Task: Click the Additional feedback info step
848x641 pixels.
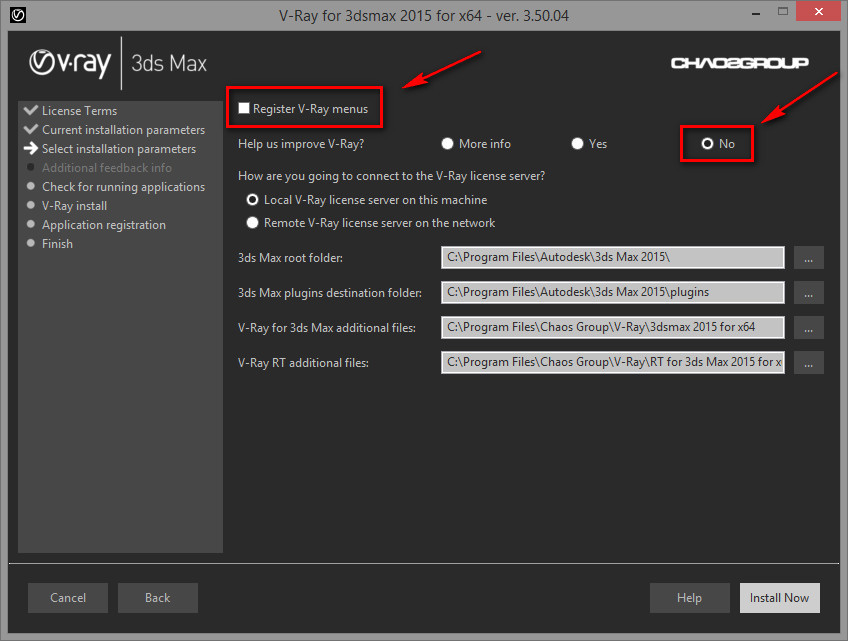Action: click(x=107, y=168)
